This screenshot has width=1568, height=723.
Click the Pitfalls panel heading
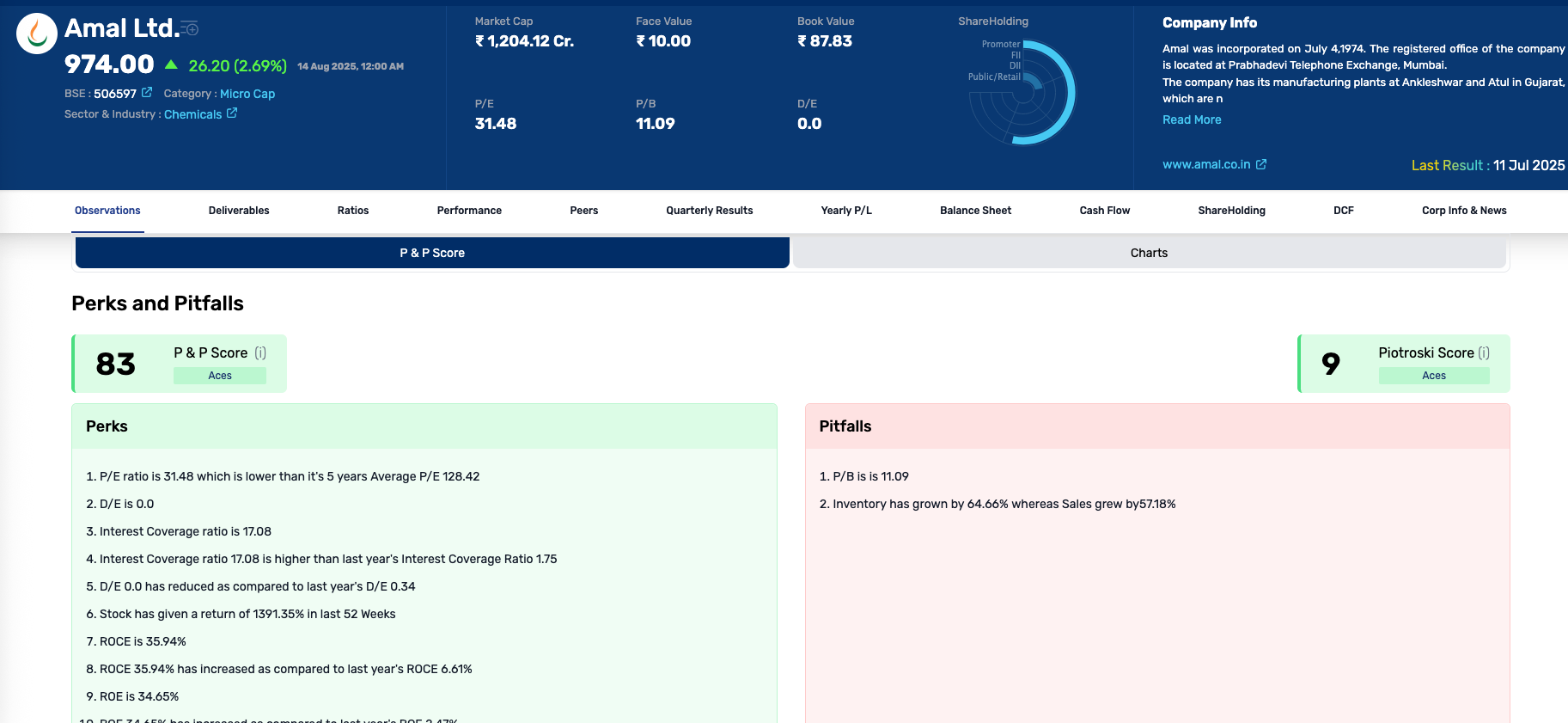pyautogui.click(x=845, y=426)
